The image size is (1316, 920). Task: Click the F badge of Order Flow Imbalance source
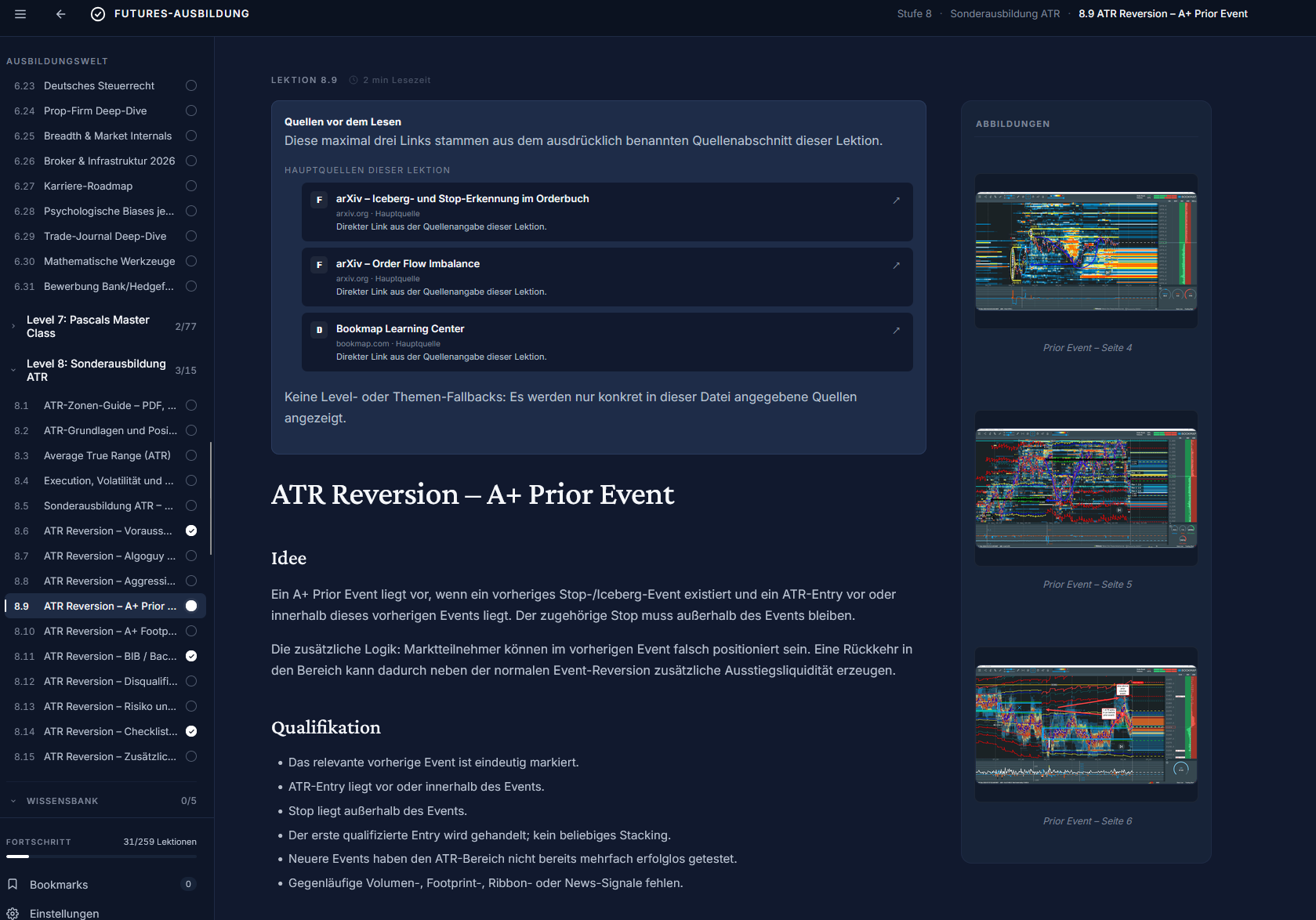(319, 265)
